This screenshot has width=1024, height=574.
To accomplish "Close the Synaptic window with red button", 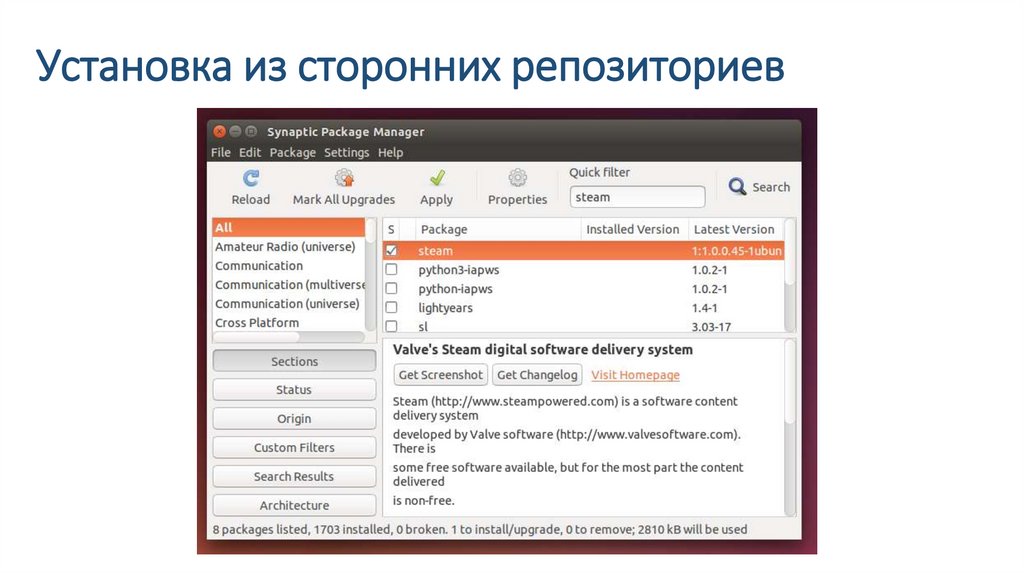I will (219, 132).
